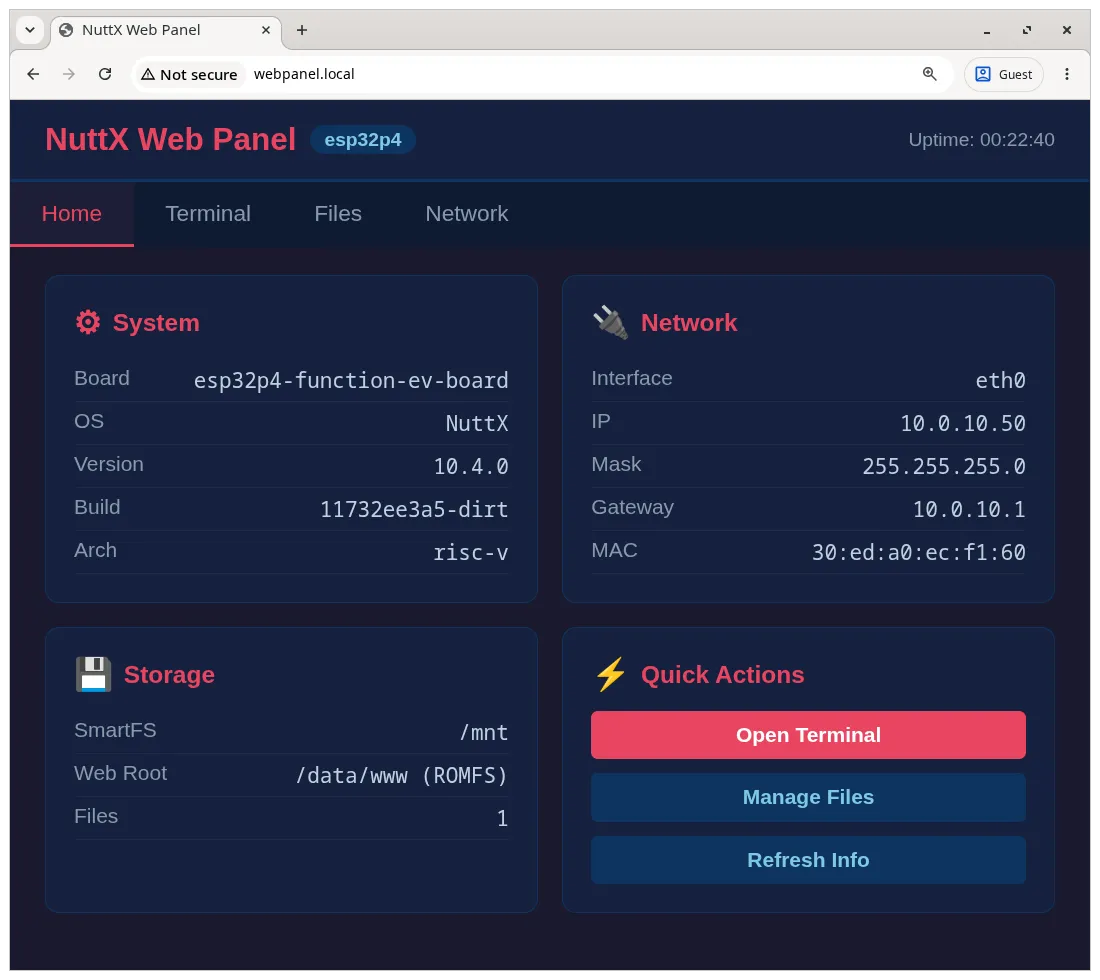The width and height of the screenshot is (1100, 980).
Task: Switch to the Network tab
Action: 467,213
